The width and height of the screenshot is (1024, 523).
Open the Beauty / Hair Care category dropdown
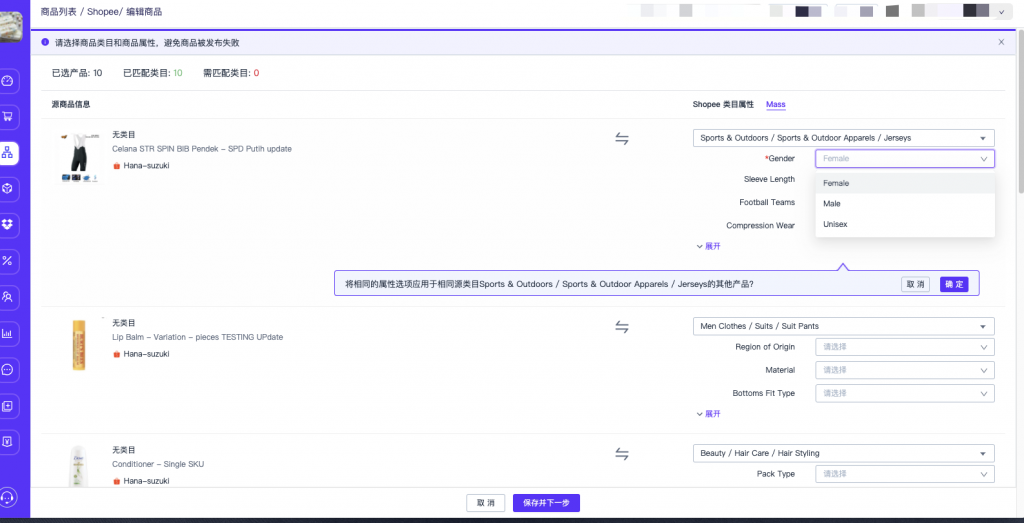pyautogui.click(x=843, y=453)
